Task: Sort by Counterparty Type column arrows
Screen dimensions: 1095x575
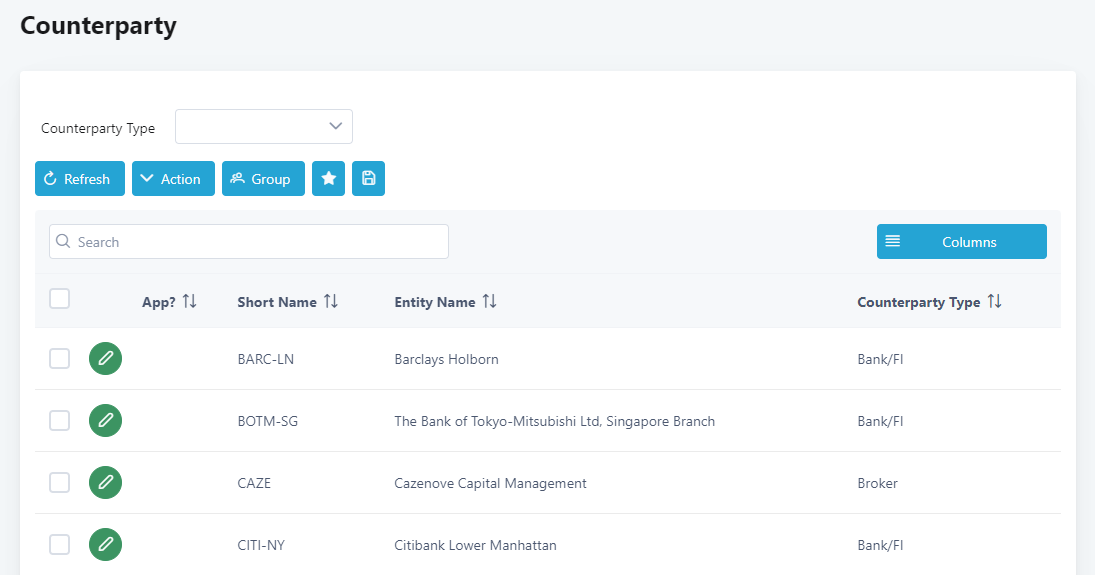Action: click(x=994, y=301)
